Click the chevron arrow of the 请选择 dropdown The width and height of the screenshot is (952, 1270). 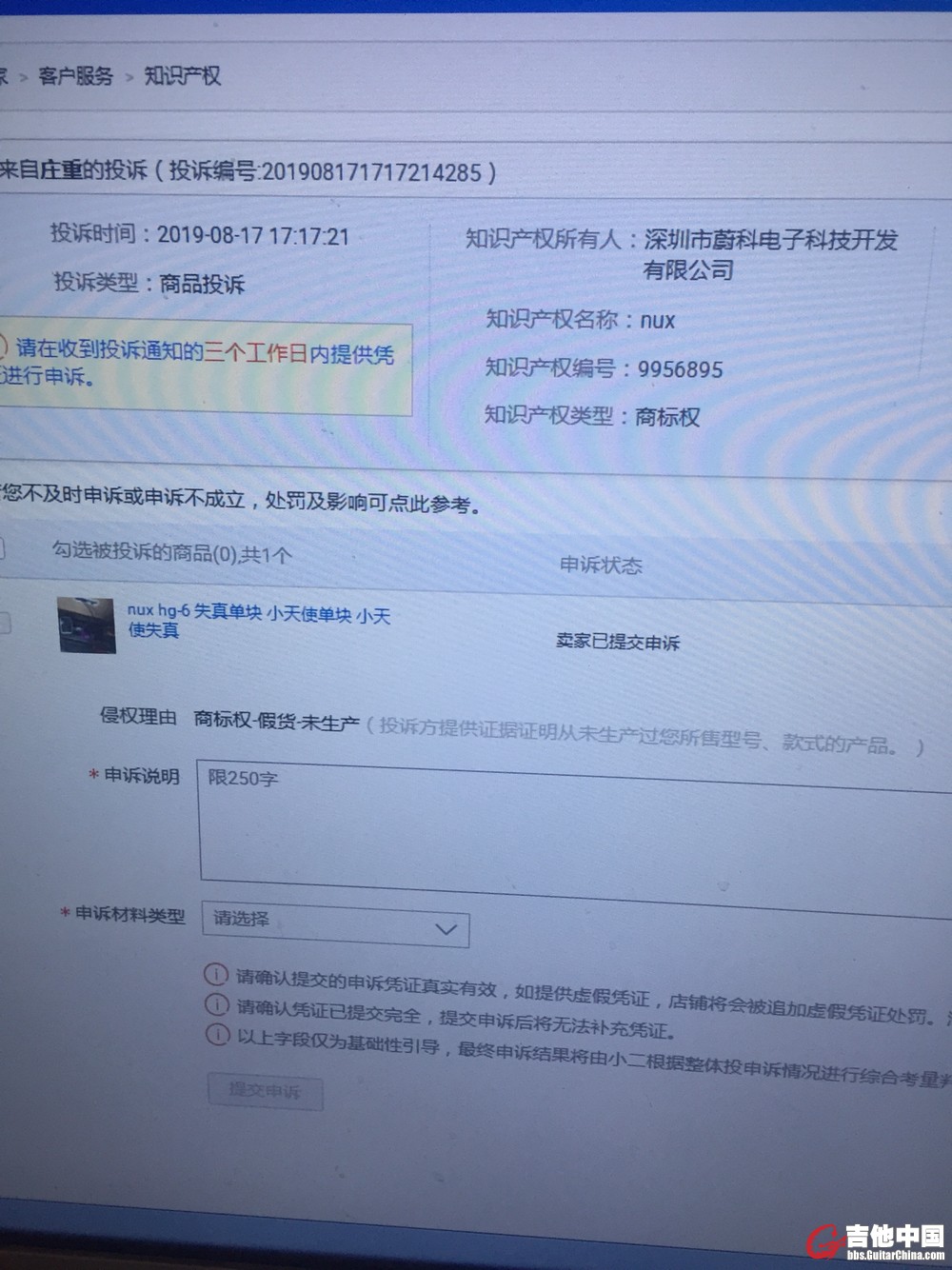point(446,929)
